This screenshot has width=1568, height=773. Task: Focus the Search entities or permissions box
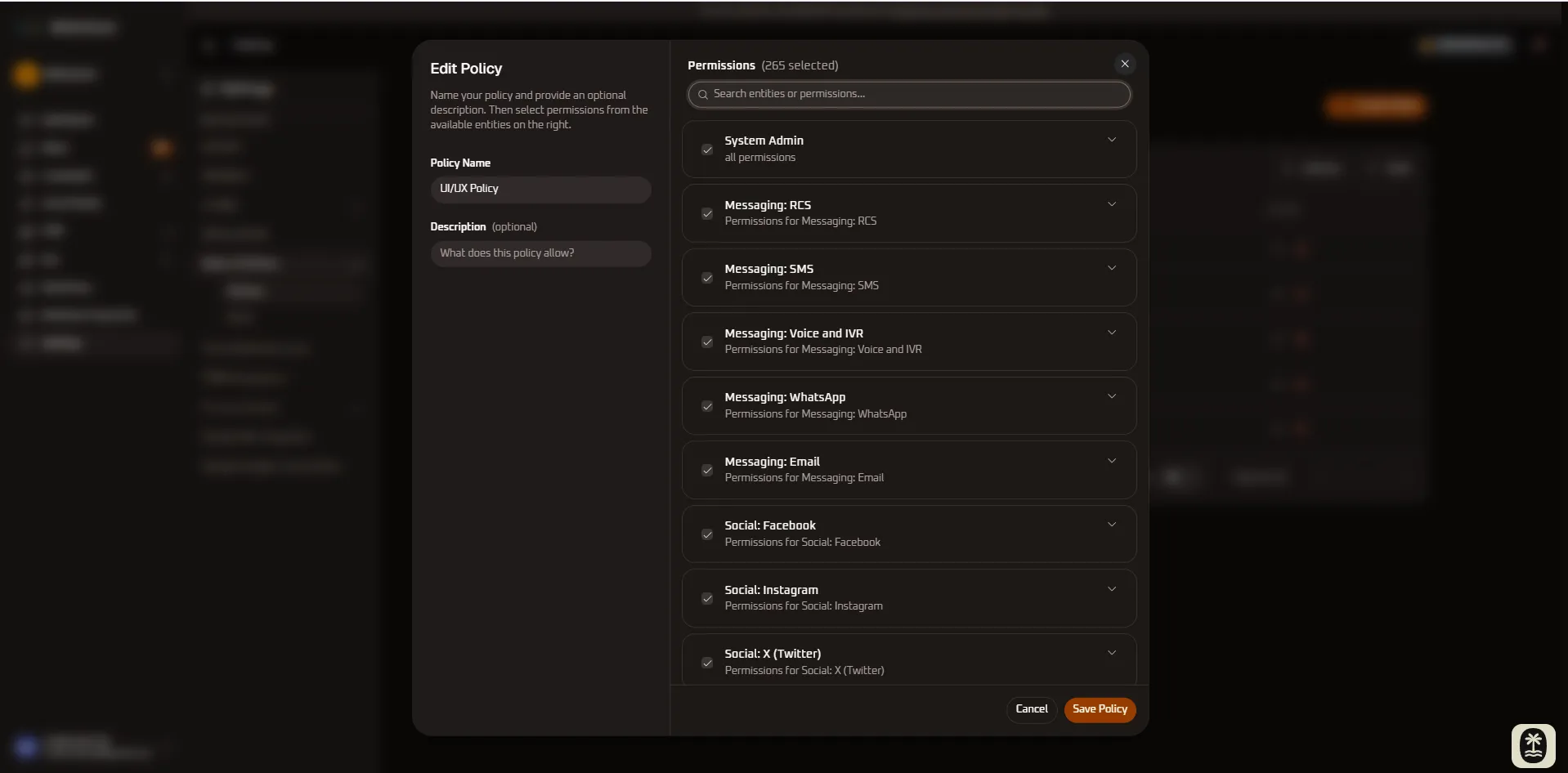909,95
